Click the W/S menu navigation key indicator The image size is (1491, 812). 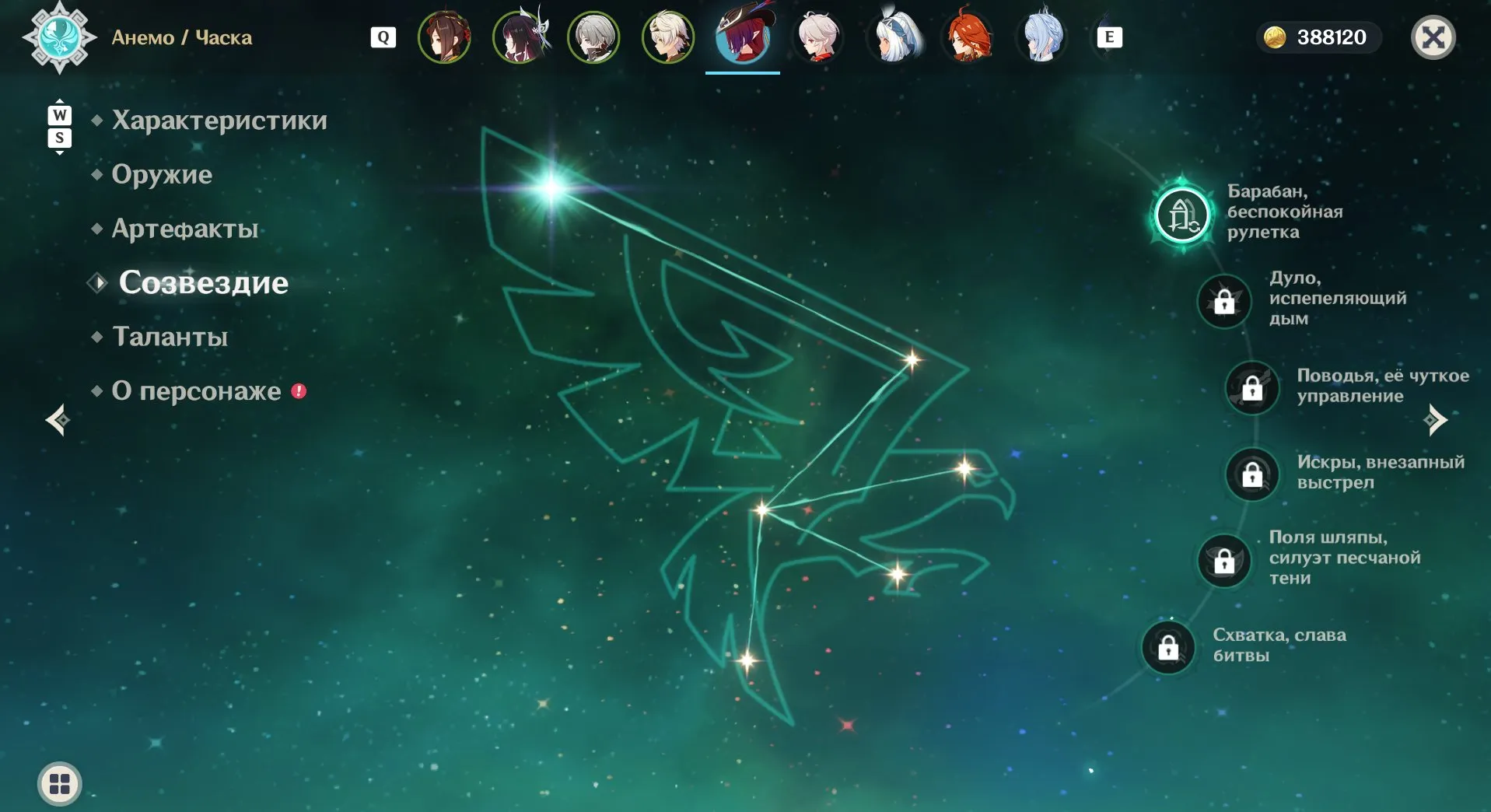pos(60,127)
